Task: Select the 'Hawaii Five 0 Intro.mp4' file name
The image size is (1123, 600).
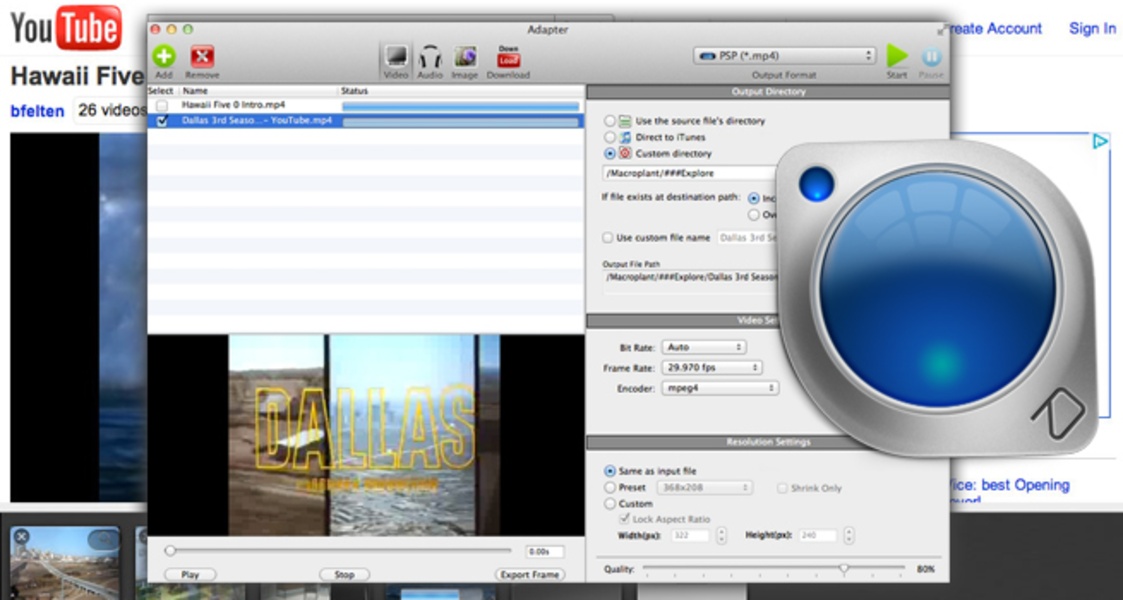Action: [x=233, y=105]
